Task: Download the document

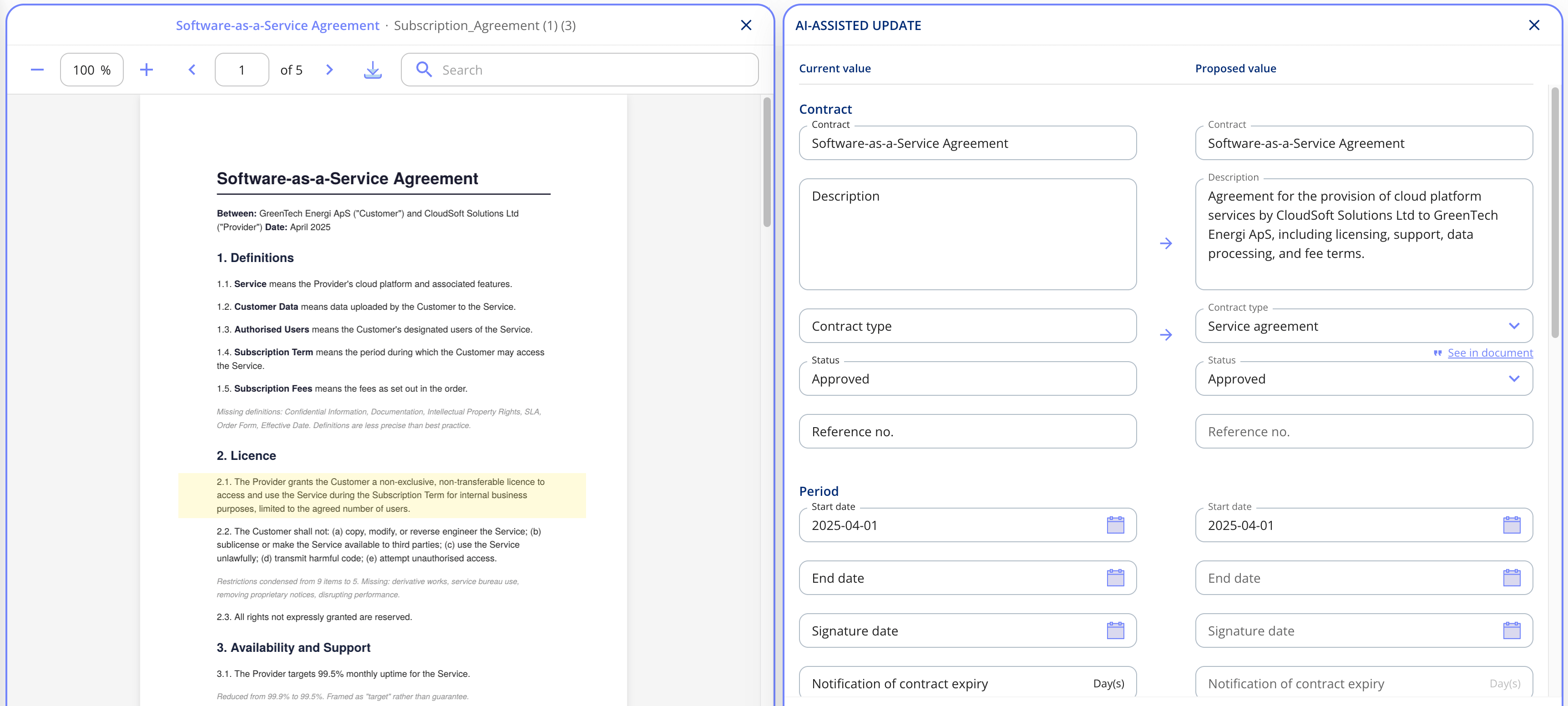Action: pos(373,70)
